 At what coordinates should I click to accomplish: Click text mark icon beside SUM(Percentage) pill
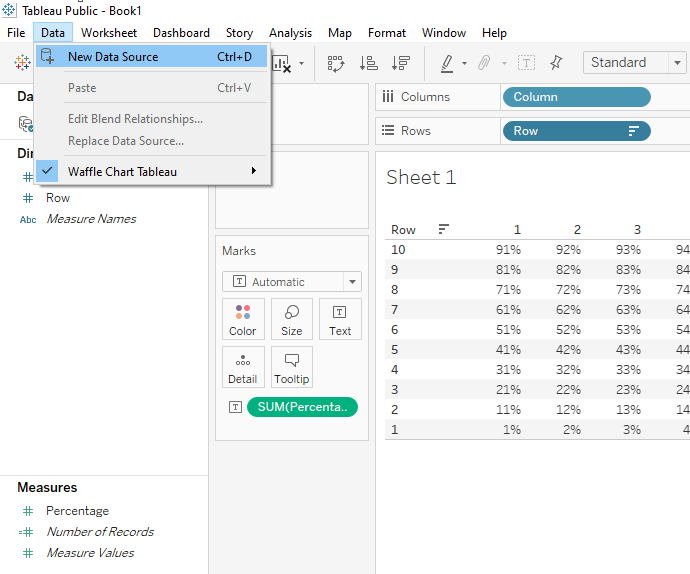click(x=235, y=407)
